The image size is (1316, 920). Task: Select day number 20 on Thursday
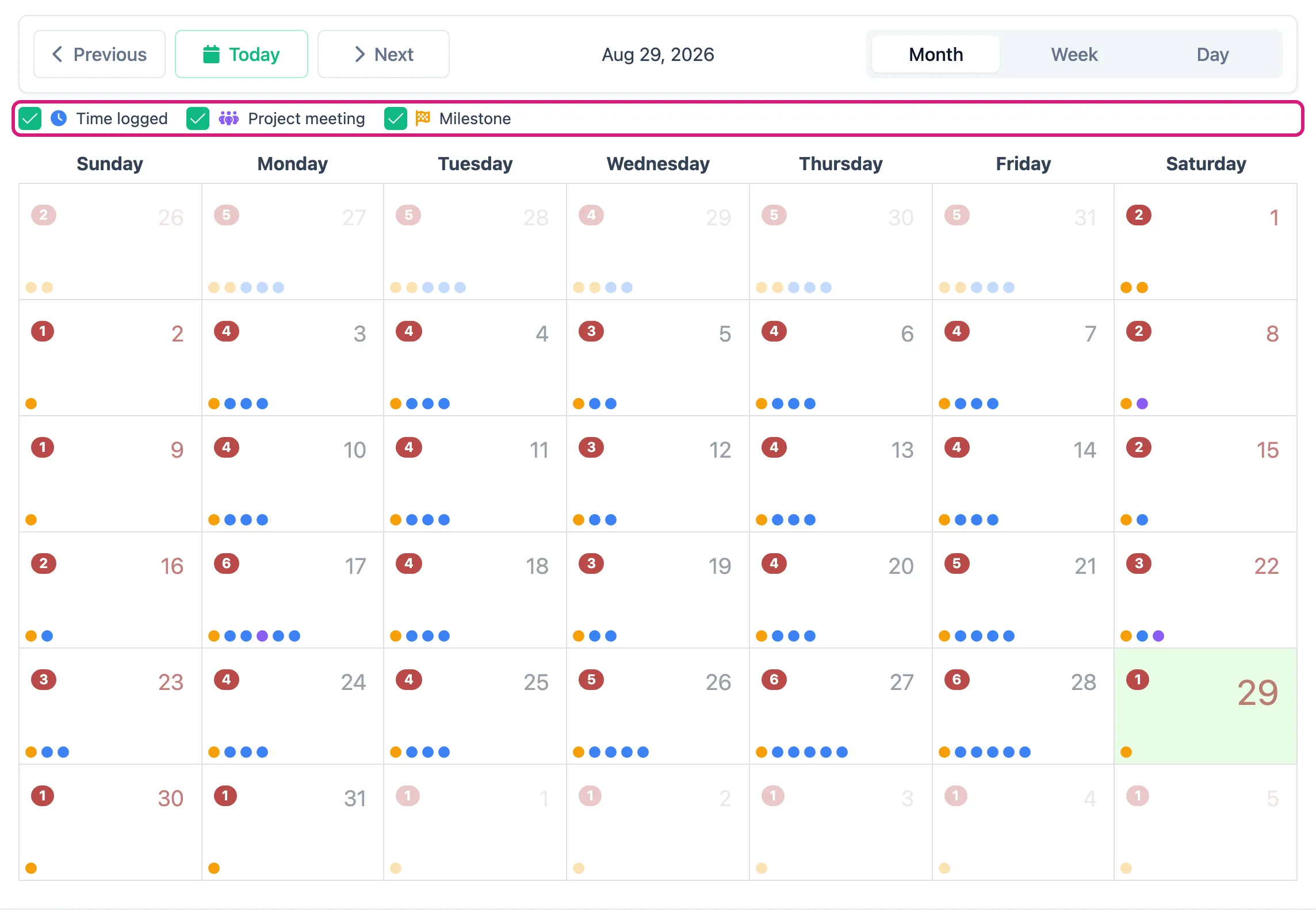[x=901, y=566]
